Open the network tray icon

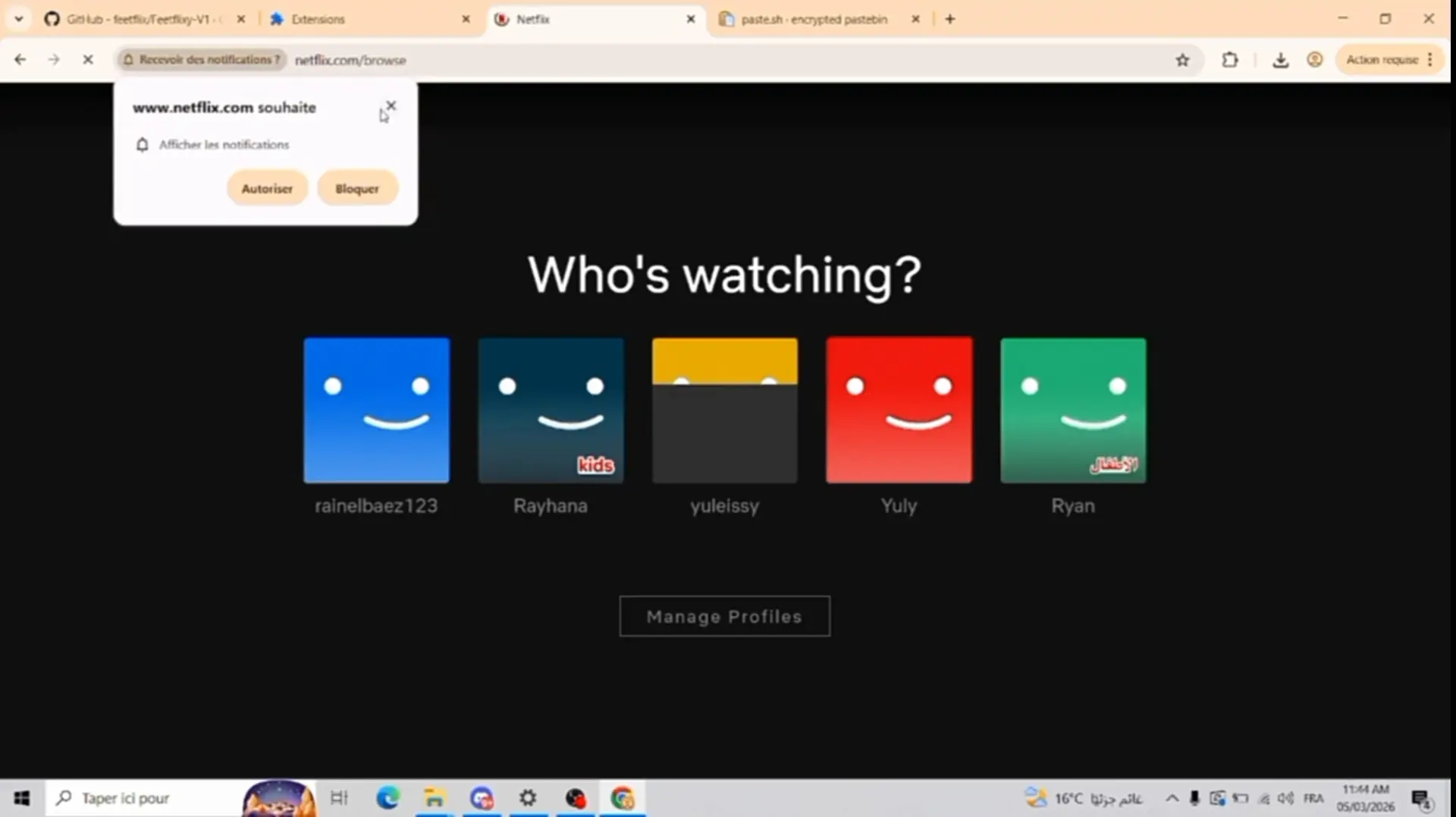pyautogui.click(x=1263, y=798)
